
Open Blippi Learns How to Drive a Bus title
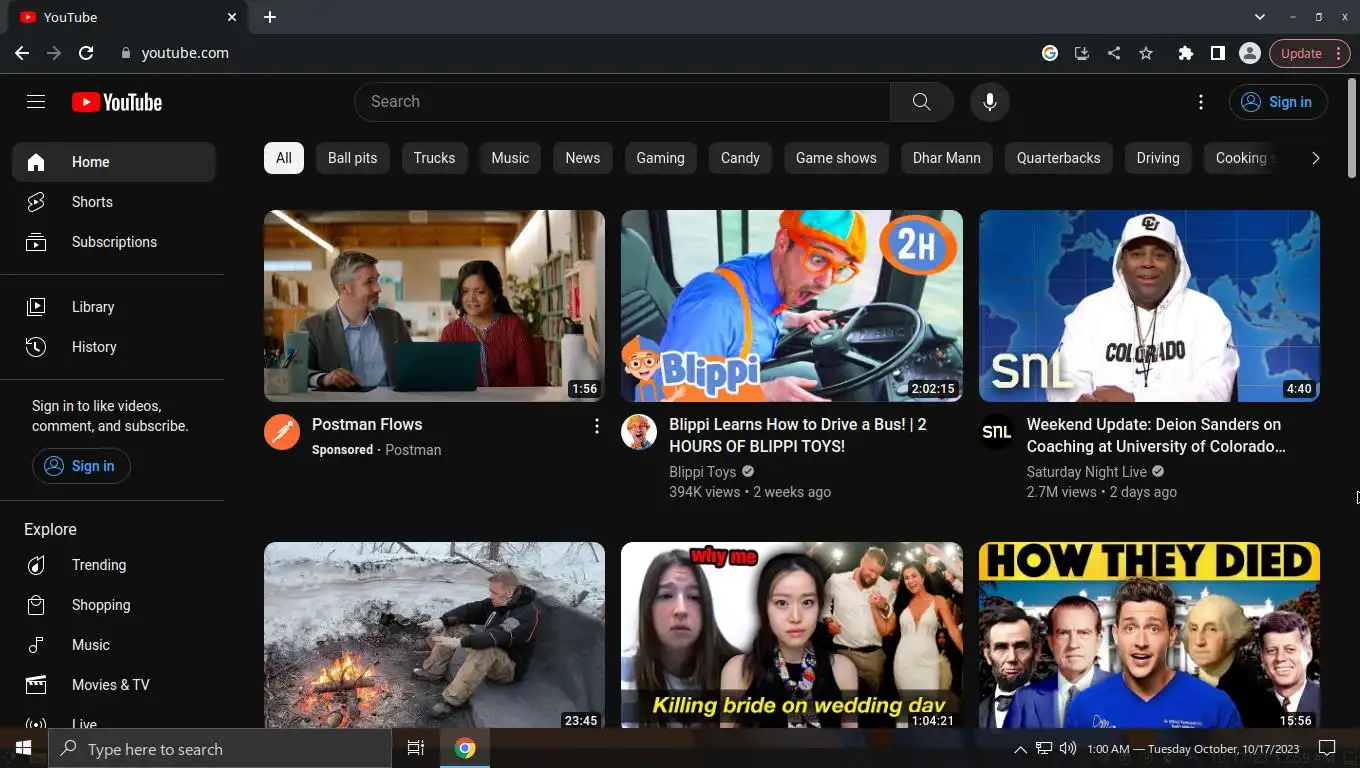point(798,435)
